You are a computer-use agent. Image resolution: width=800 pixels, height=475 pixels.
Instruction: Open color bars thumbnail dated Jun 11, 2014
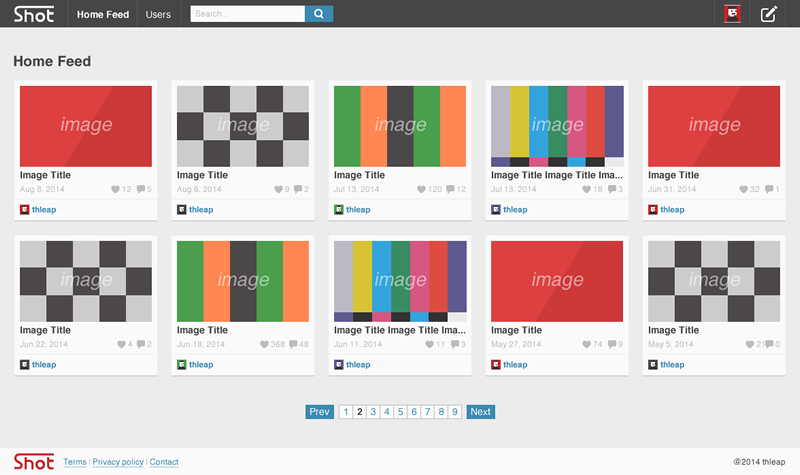pos(400,281)
